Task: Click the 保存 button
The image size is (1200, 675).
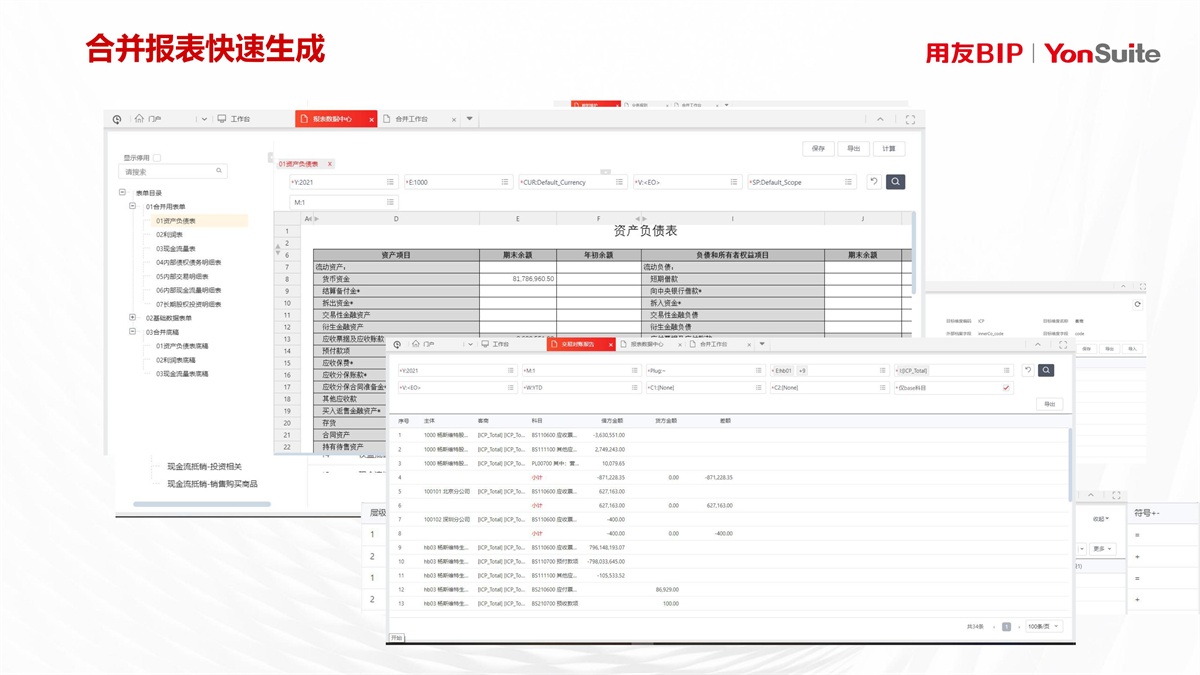Action: click(818, 148)
